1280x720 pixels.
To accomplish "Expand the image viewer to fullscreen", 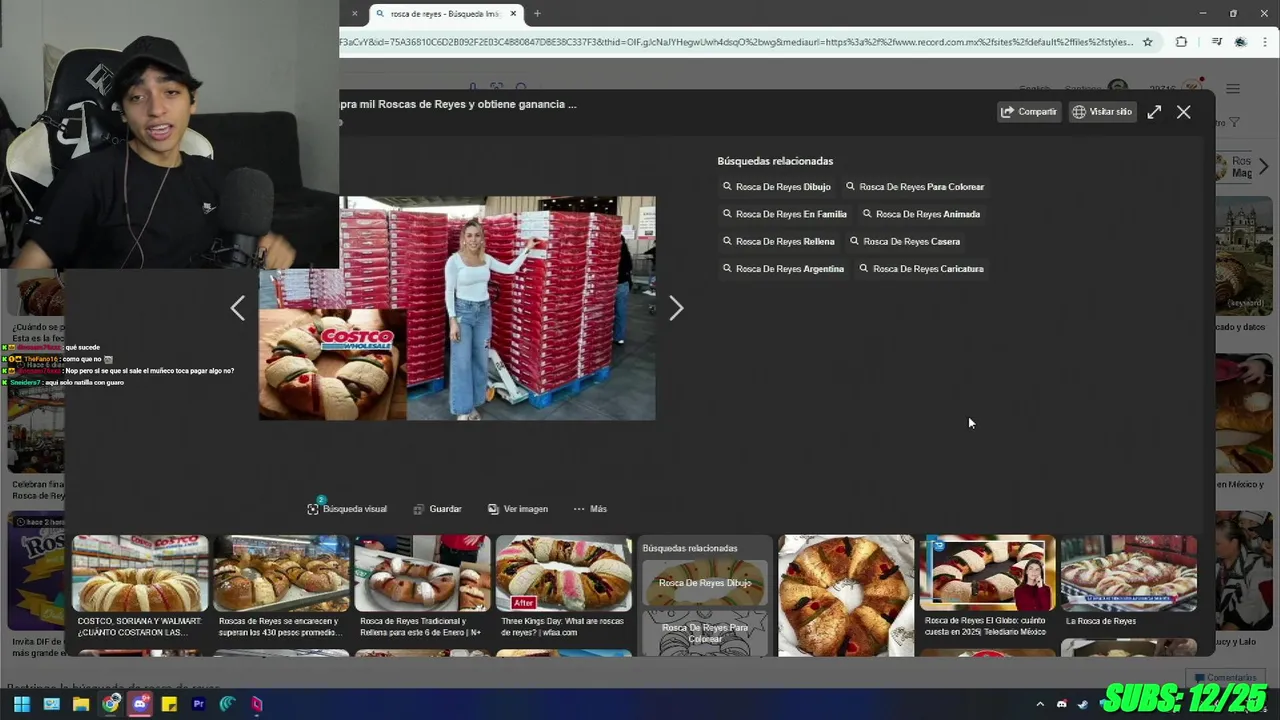I will 1154,112.
